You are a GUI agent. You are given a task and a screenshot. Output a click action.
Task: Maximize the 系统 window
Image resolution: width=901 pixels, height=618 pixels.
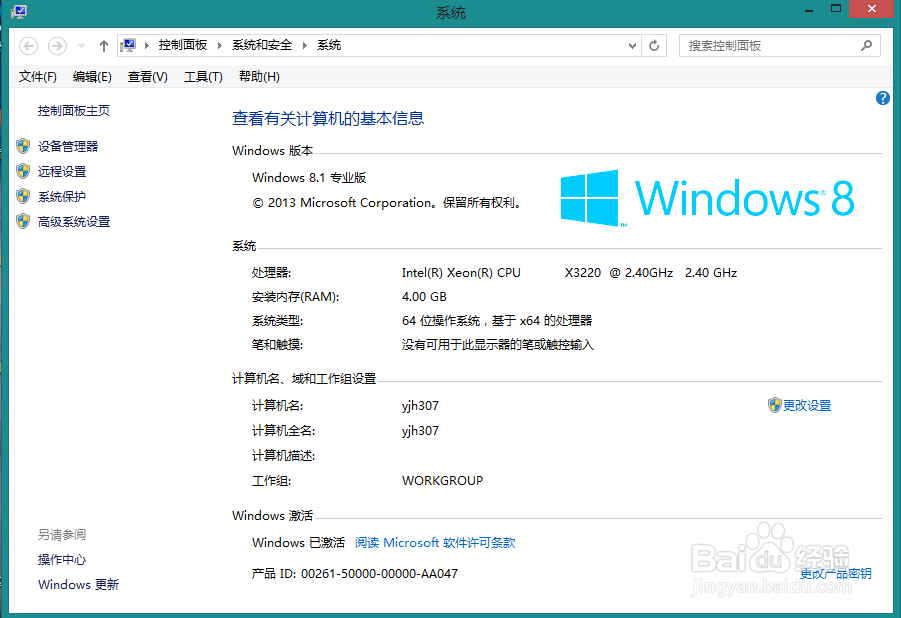[x=836, y=9]
